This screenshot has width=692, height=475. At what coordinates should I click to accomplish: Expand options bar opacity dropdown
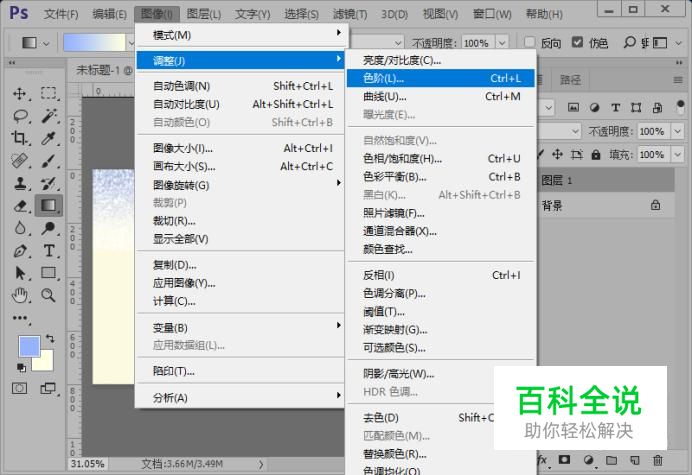pos(502,43)
